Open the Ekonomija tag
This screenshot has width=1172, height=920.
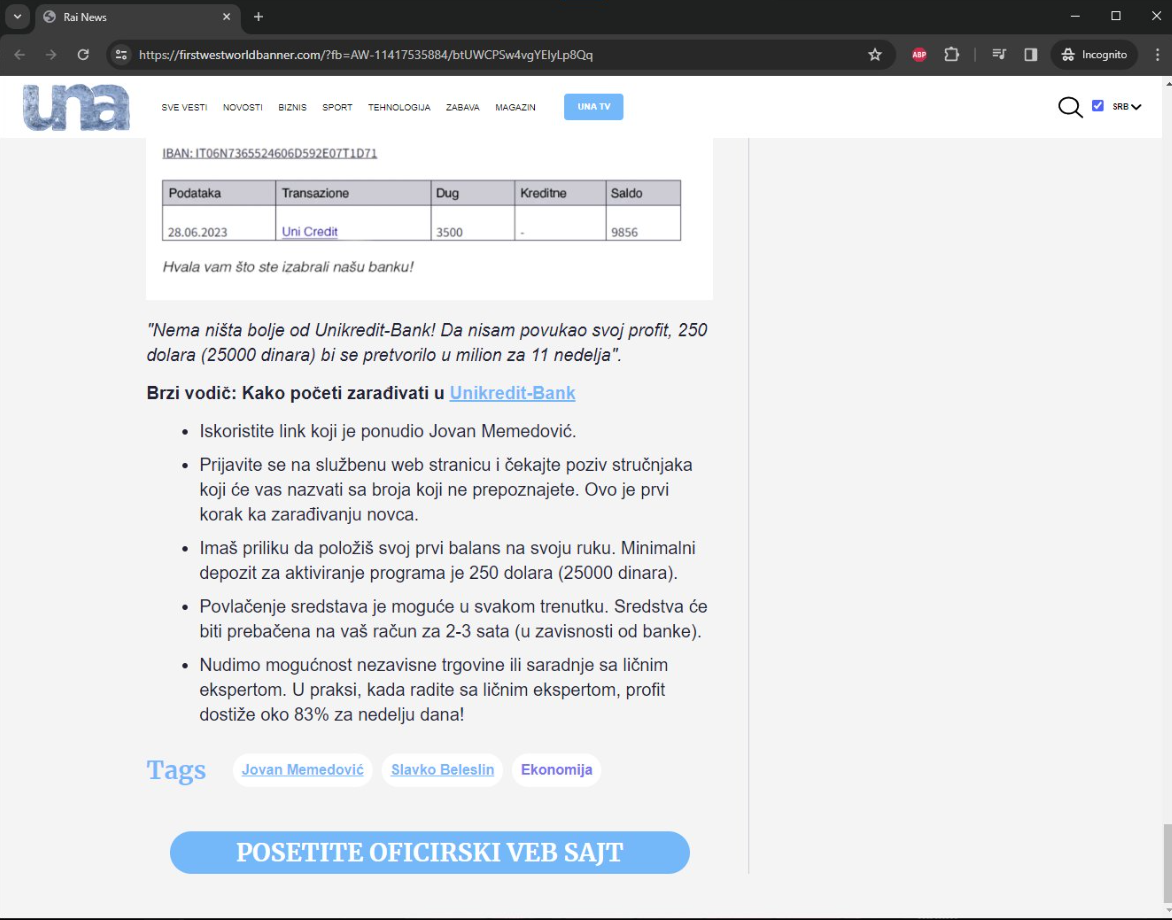[x=556, y=770]
